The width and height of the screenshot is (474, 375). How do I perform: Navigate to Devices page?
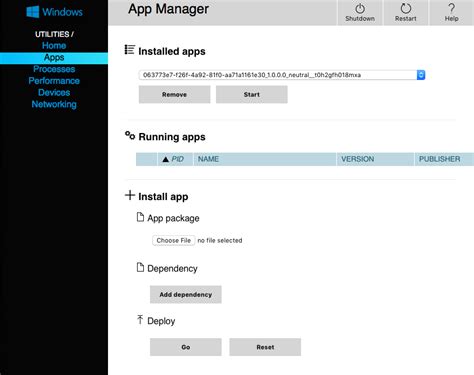pyautogui.click(x=54, y=92)
